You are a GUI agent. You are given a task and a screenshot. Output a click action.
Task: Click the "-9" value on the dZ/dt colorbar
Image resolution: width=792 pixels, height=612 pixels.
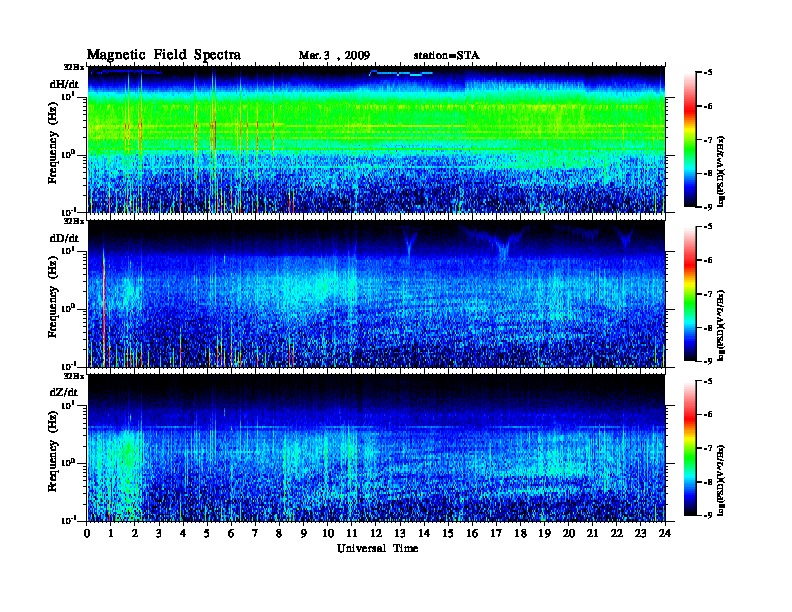pyautogui.click(x=708, y=515)
